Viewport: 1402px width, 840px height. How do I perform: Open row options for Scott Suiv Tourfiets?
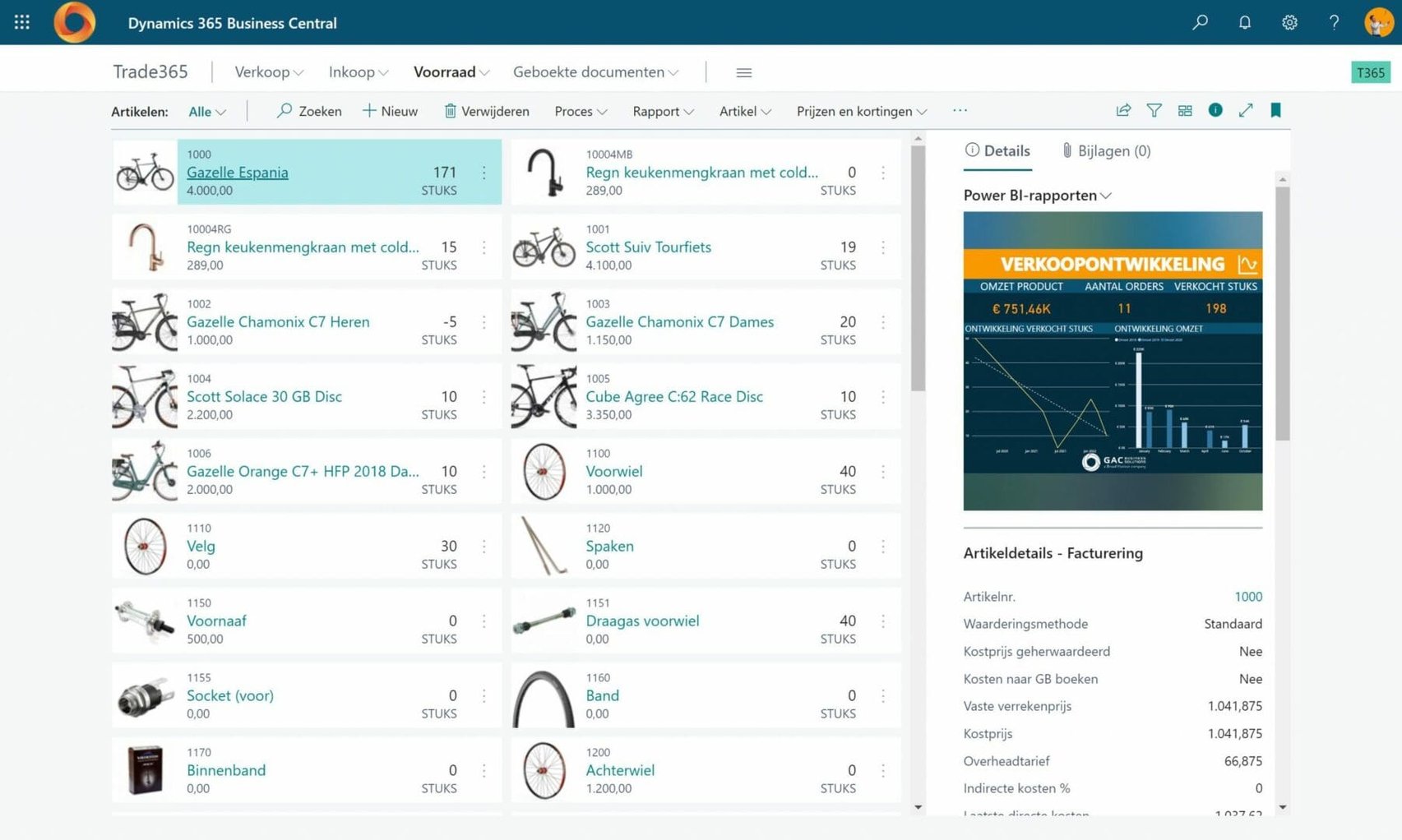click(x=883, y=247)
